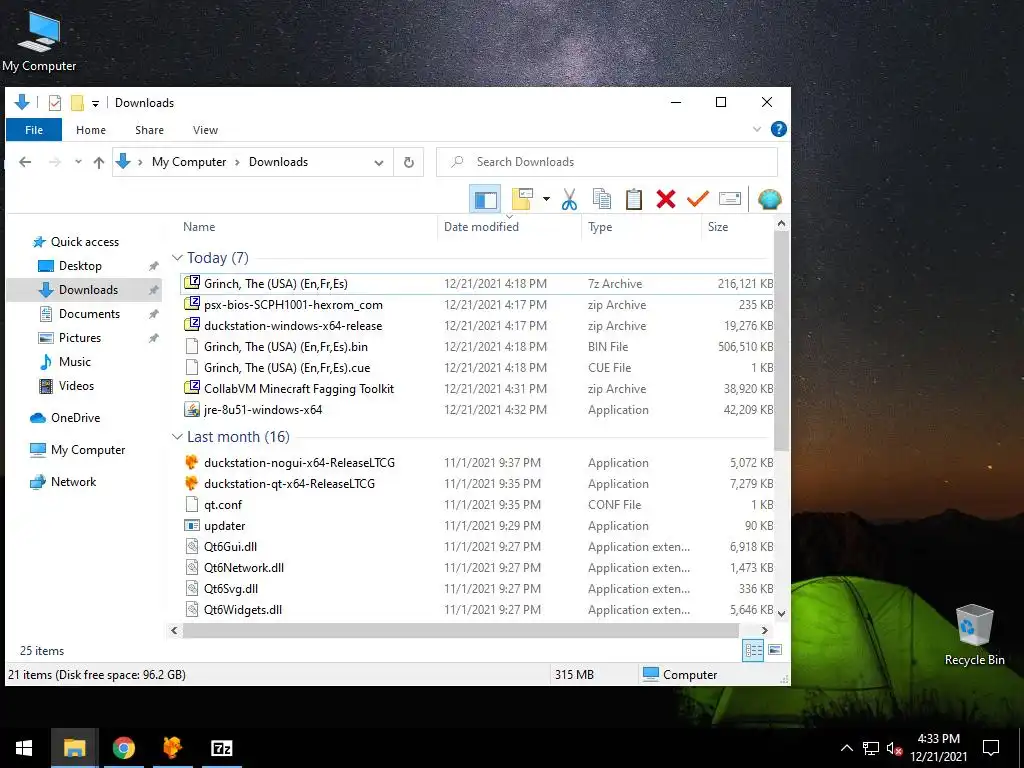The width and height of the screenshot is (1024, 768).
Task: Toggle the preview pane toolbar button
Action: pyautogui.click(x=485, y=199)
